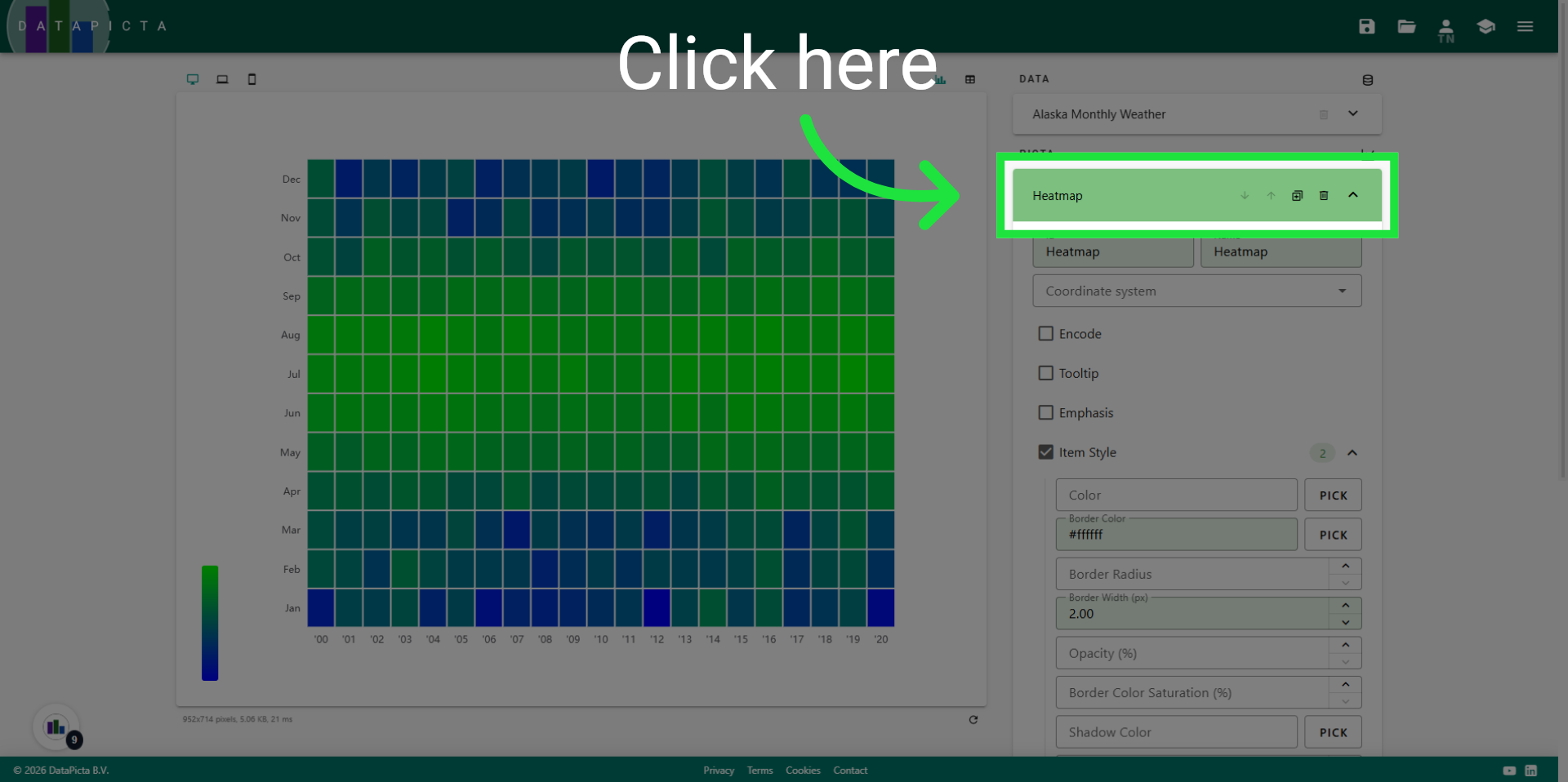Move the Heatmap picta up

tap(1271, 195)
